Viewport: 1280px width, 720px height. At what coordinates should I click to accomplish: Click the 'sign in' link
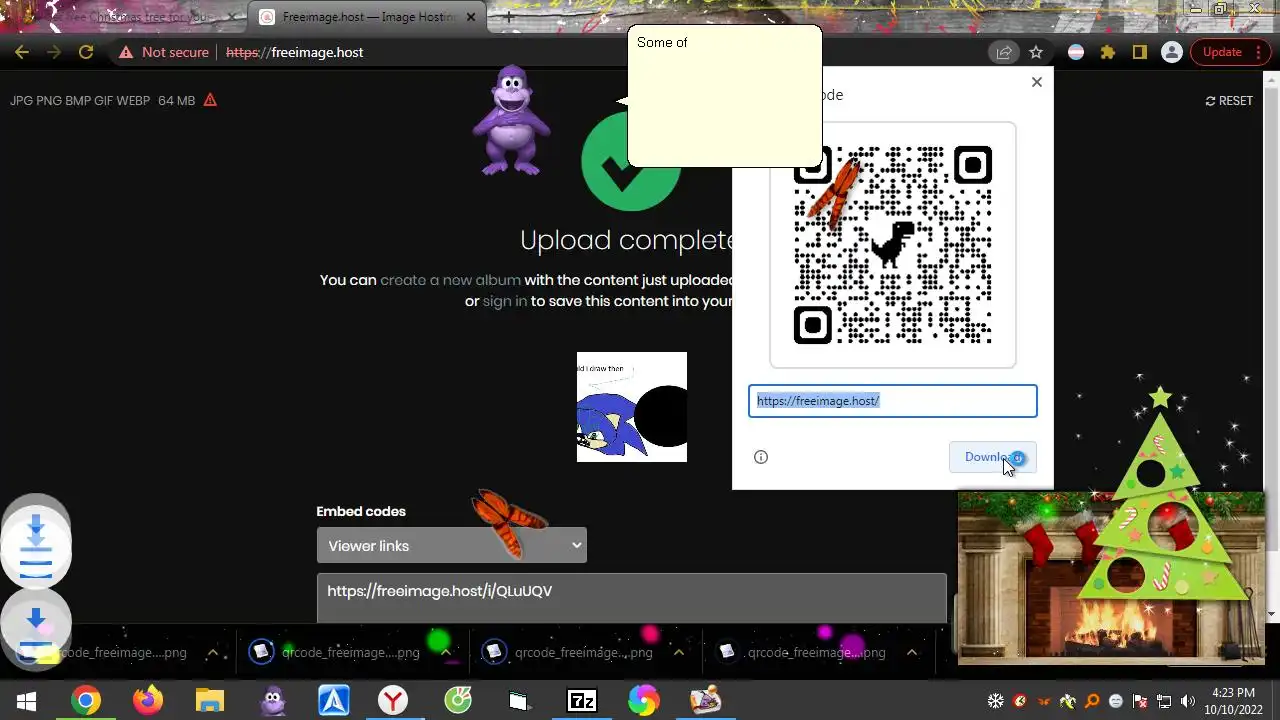point(505,301)
